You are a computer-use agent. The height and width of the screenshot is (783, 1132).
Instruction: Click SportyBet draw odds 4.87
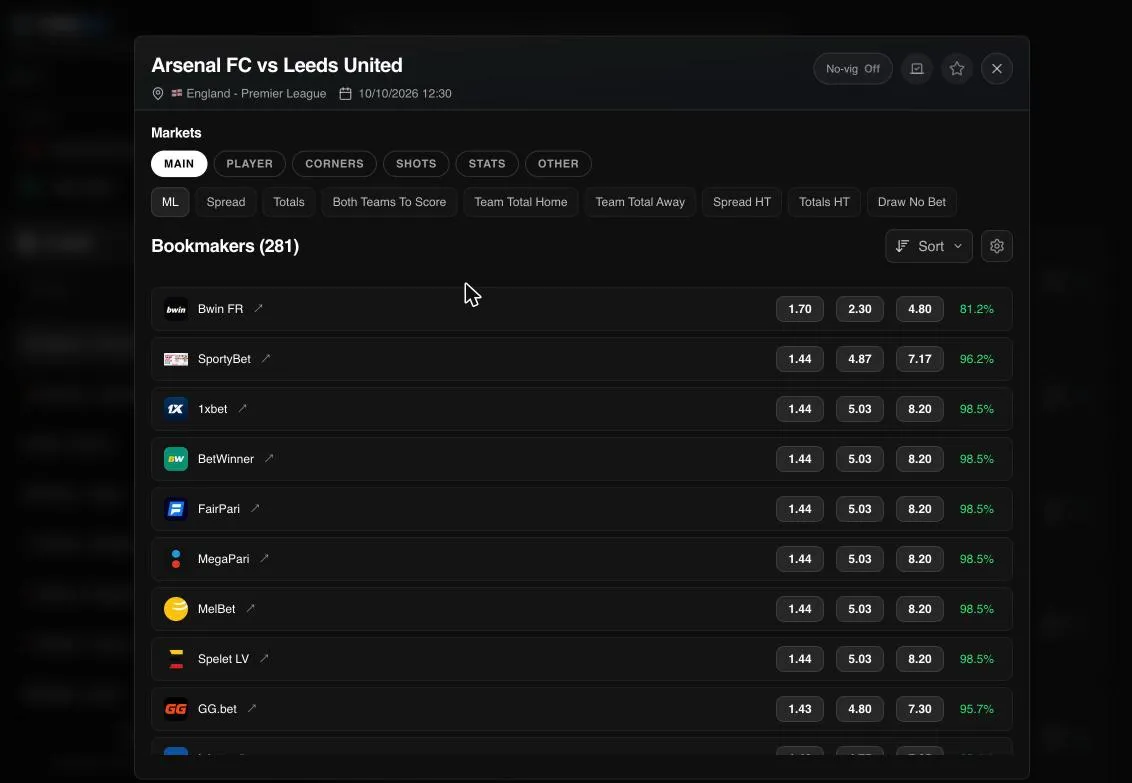860,359
